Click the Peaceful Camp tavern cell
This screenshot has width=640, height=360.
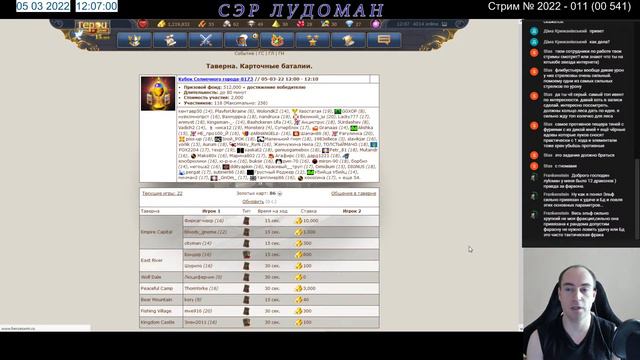coord(161,289)
